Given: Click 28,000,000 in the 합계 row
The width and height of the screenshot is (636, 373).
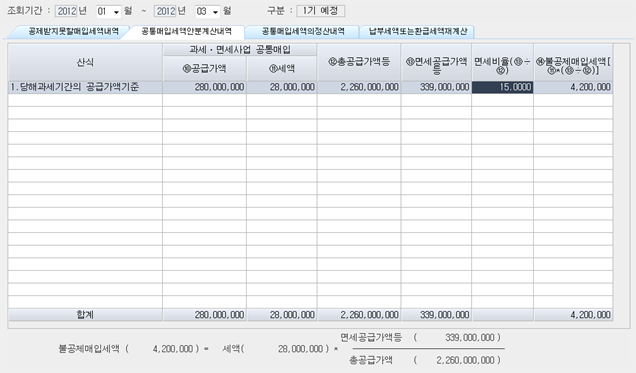Looking at the screenshot, I should [282, 315].
